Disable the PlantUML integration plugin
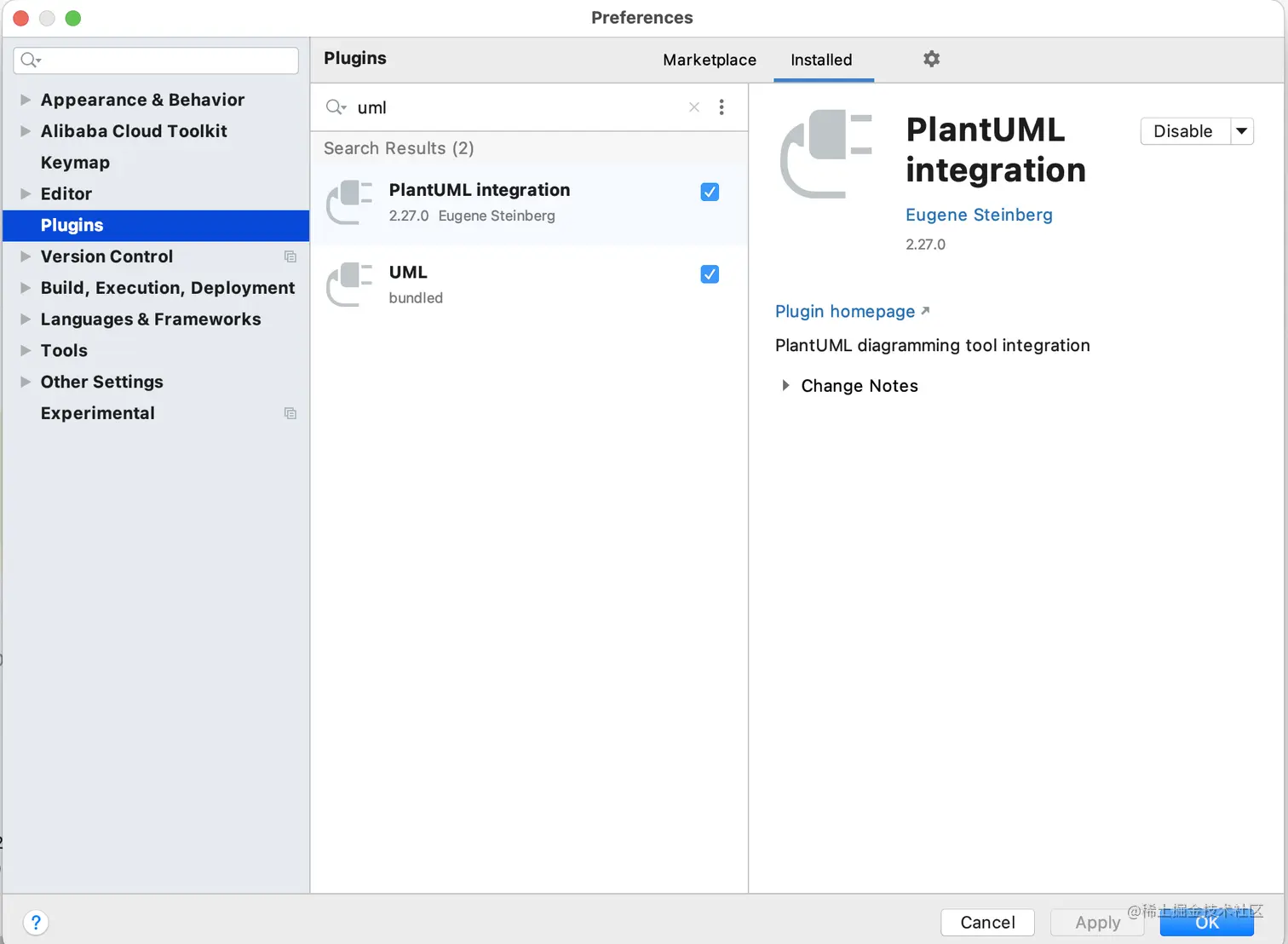Screen dimensions: 1288x944 [1185, 131]
